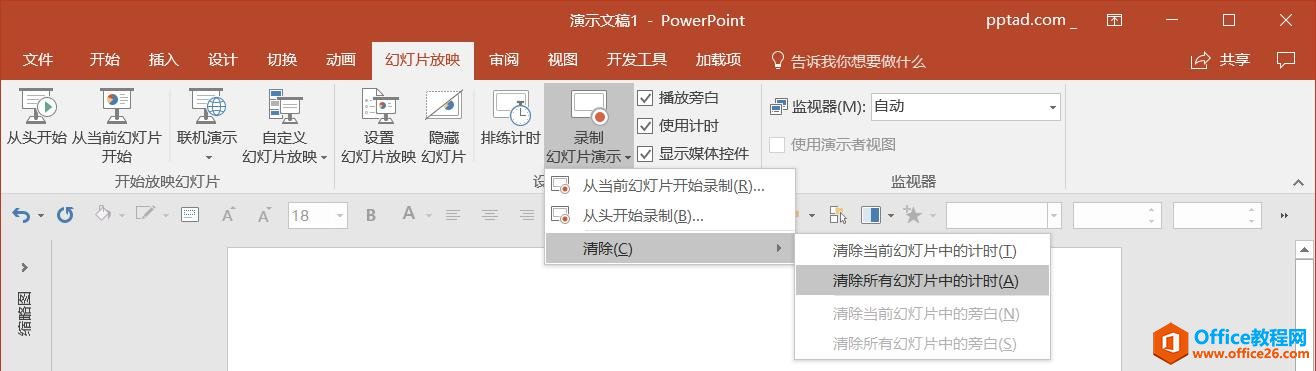Switch to the 开始 tab

tap(104, 60)
